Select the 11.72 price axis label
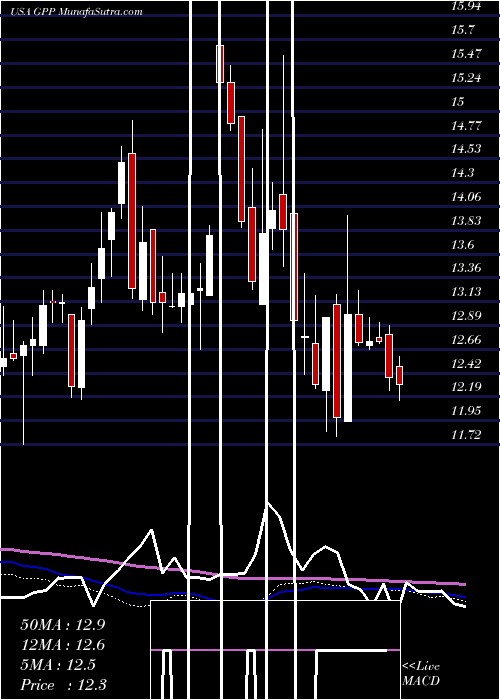Image resolution: width=500 pixels, height=700 pixels. 467,434
